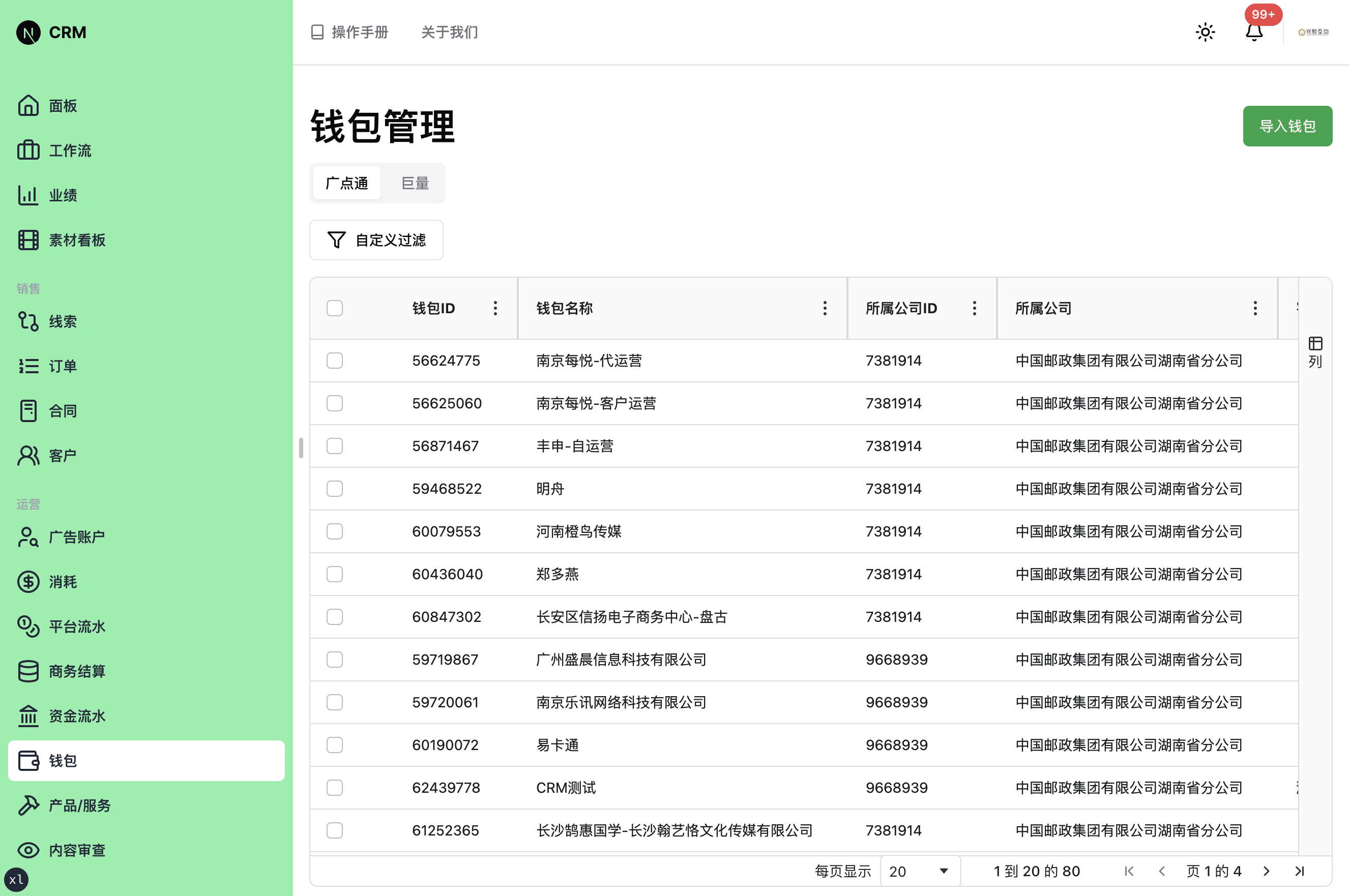Switch to the 巨量 tab
The width and height of the screenshot is (1349, 896).
414,183
